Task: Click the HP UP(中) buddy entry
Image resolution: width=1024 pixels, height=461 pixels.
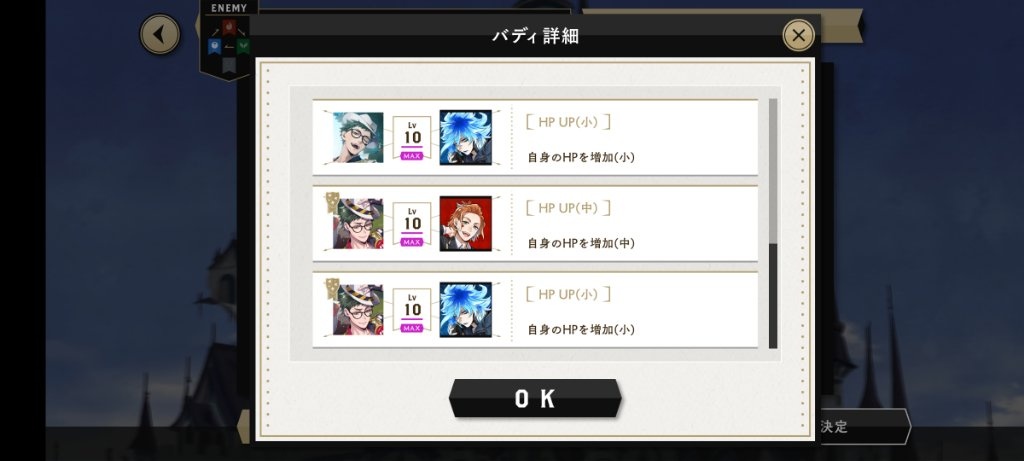Action: pyautogui.click(x=535, y=224)
